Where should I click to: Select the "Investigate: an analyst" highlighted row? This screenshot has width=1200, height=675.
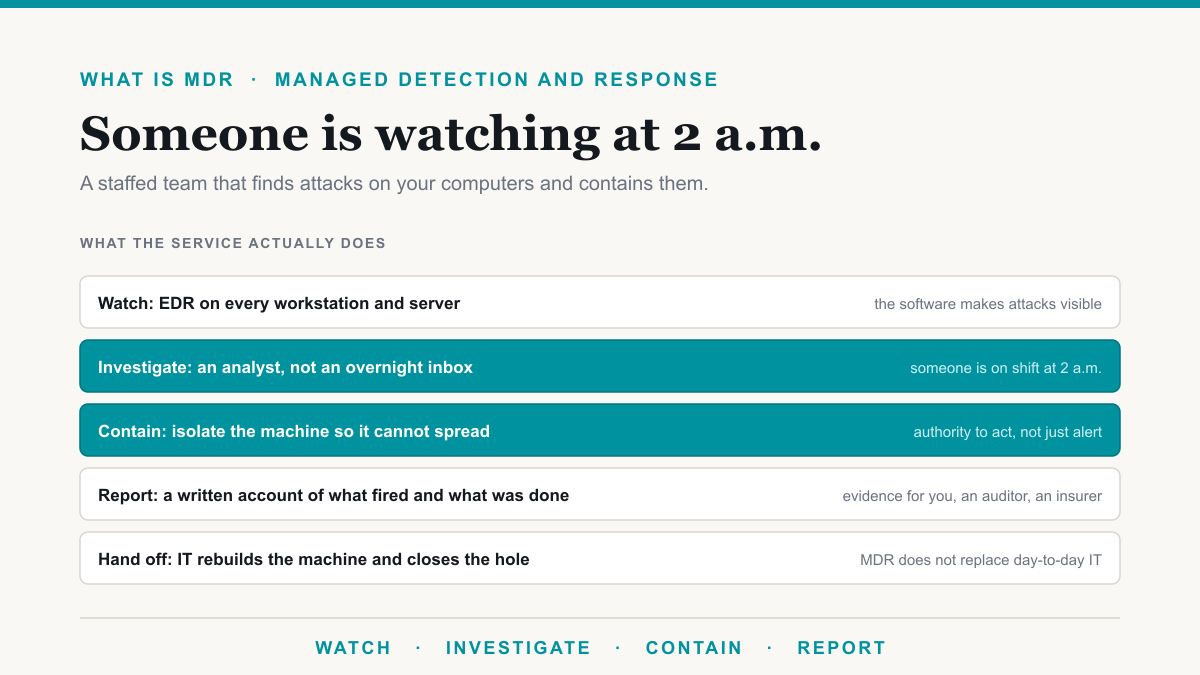click(600, 366)
